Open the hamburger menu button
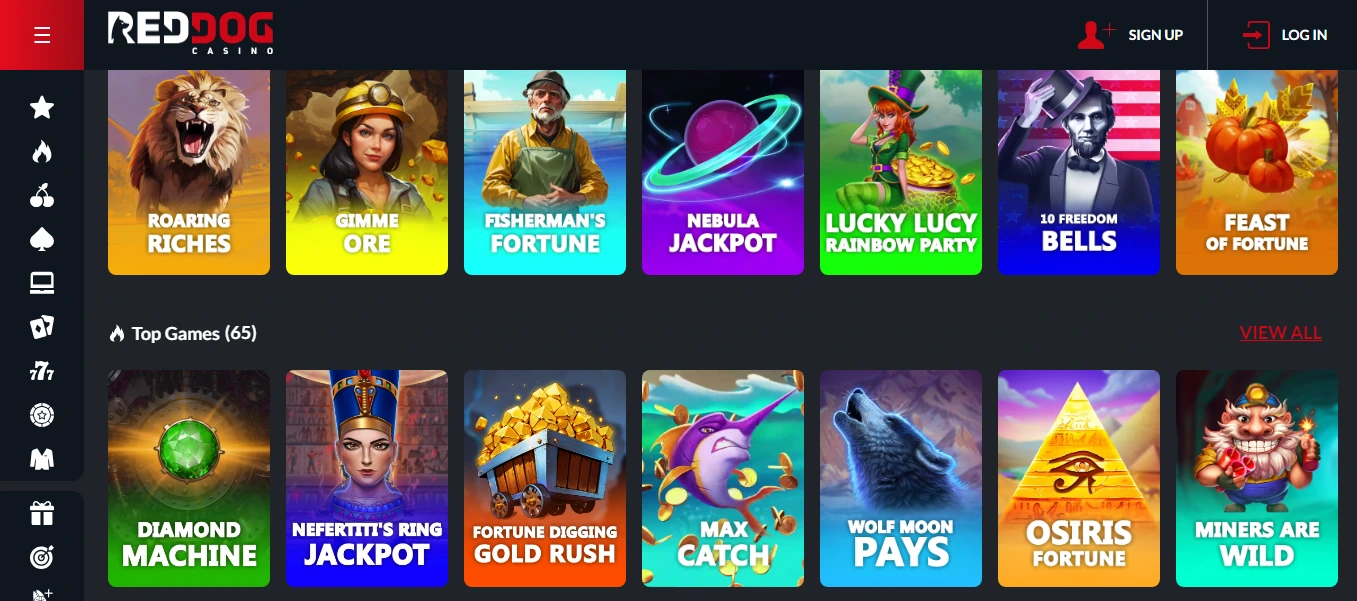 coord(42,35)
